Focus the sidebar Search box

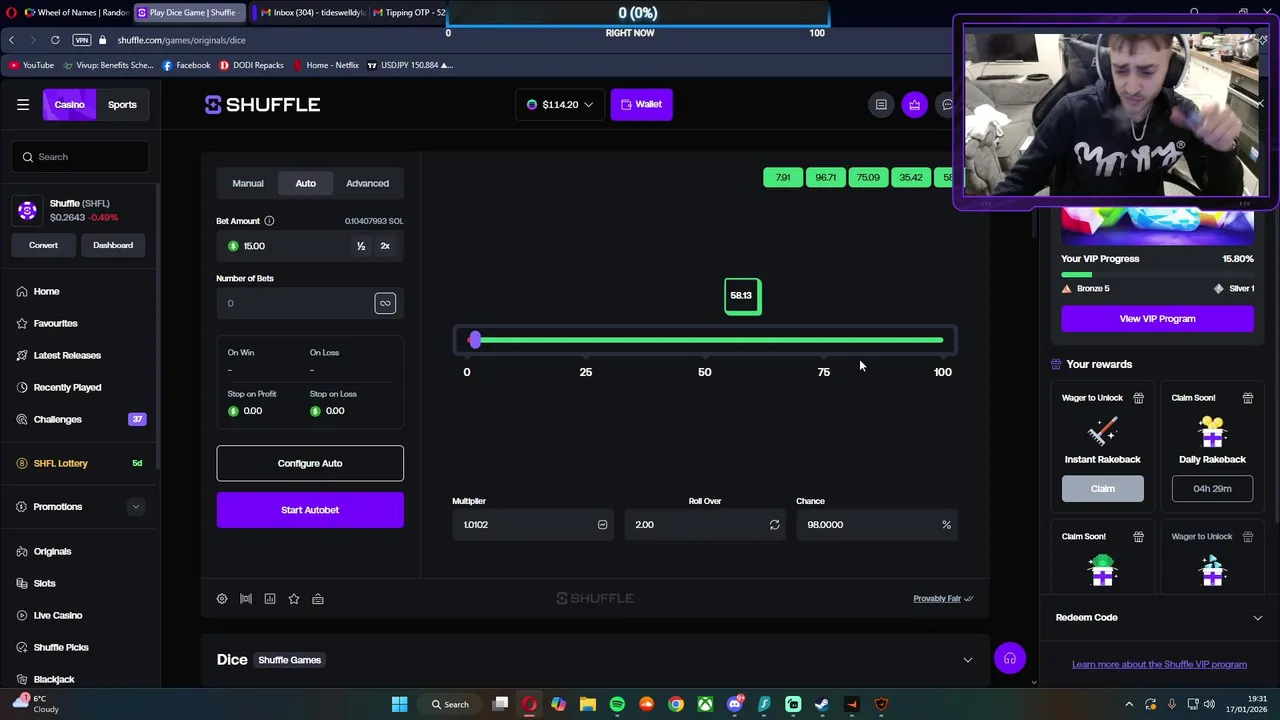[x=81, y=157]
